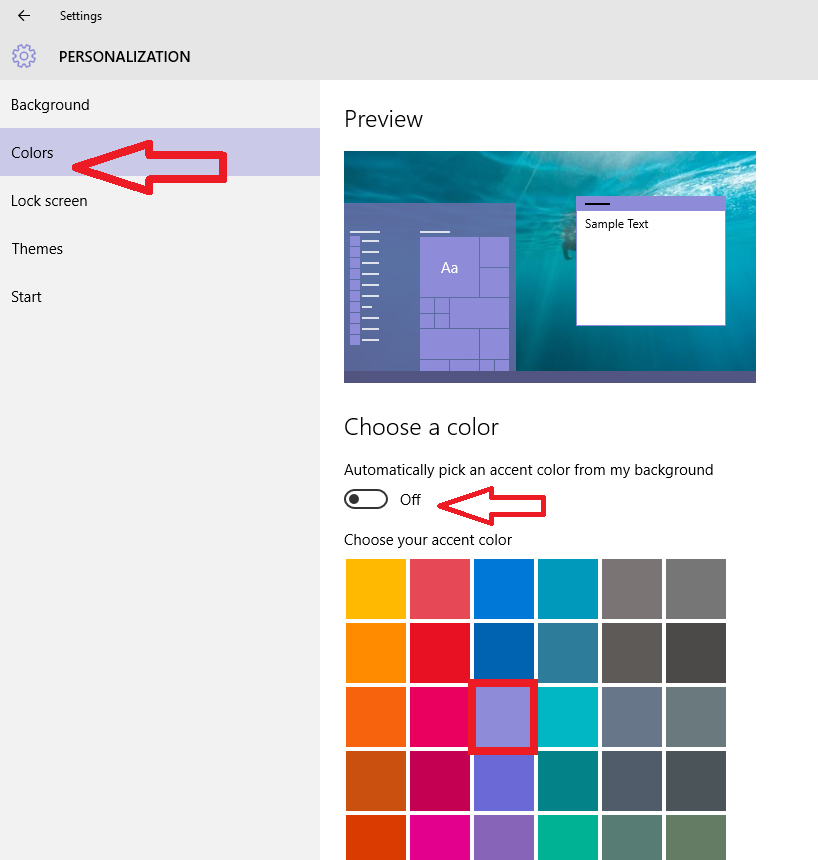Screen dimensions: 818x860
Task: Select the magenta accent color swatch
Action: point(439,717)
